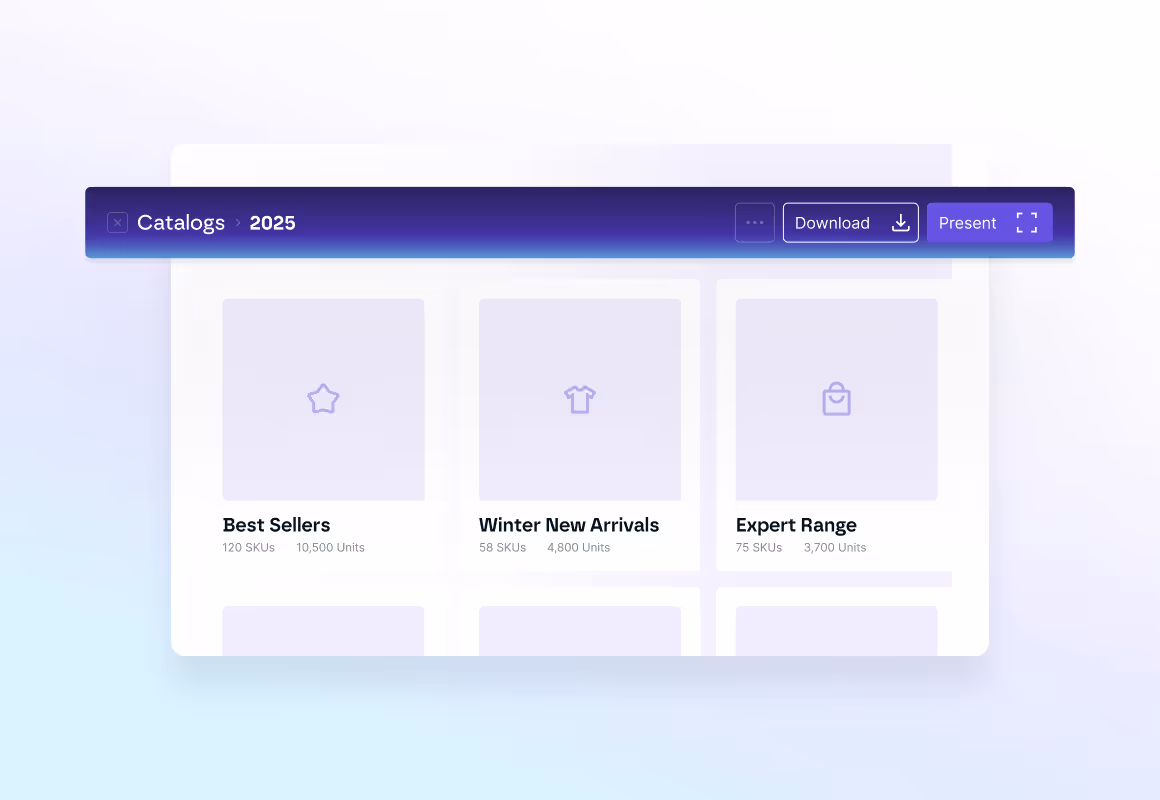The width and height of the screenshot is (1160, 800).
Task: Go back to Catalogs breadcrumb
Action: pos(181,223)
